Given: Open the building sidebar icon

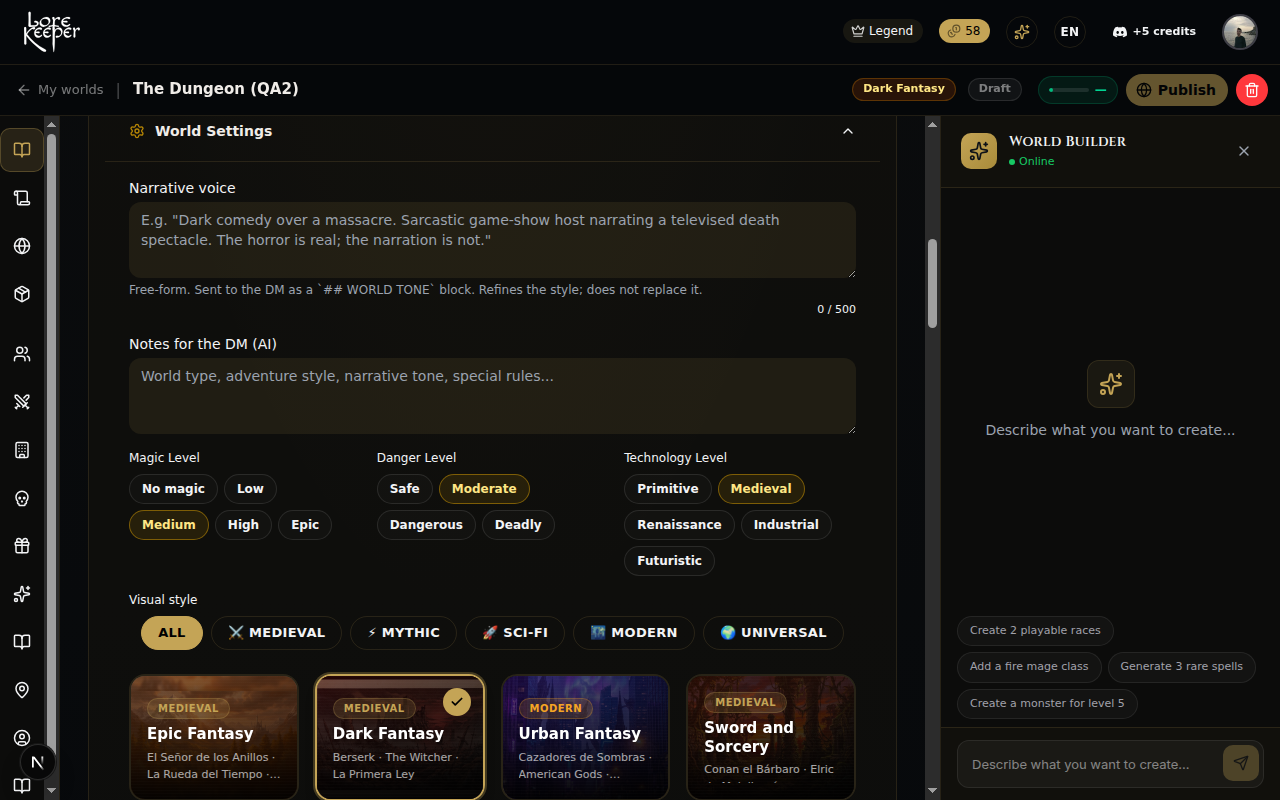Looking at the screenshot, I should click(x=22, y=450).
